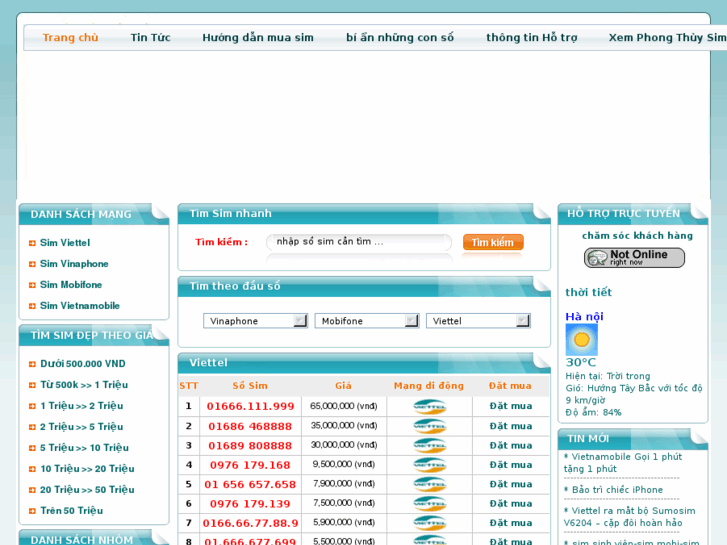The width and height of the screenshot is (727, 545).
Task: Open Xem Phong Thủy Sim menu
Action: [x=668, y=38]
